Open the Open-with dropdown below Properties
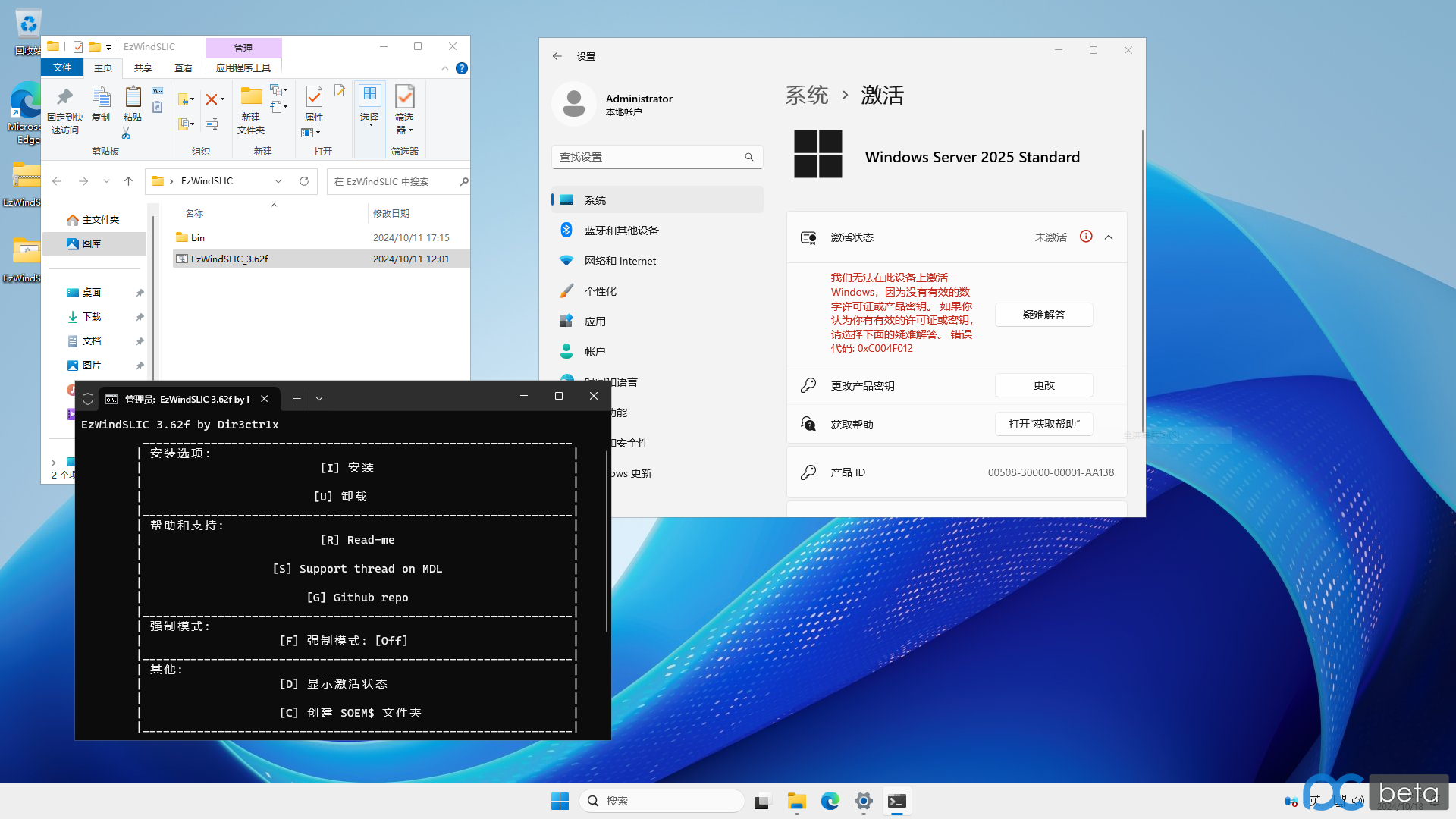Screen dimensions: 1456x819 [x=311, y=133]
